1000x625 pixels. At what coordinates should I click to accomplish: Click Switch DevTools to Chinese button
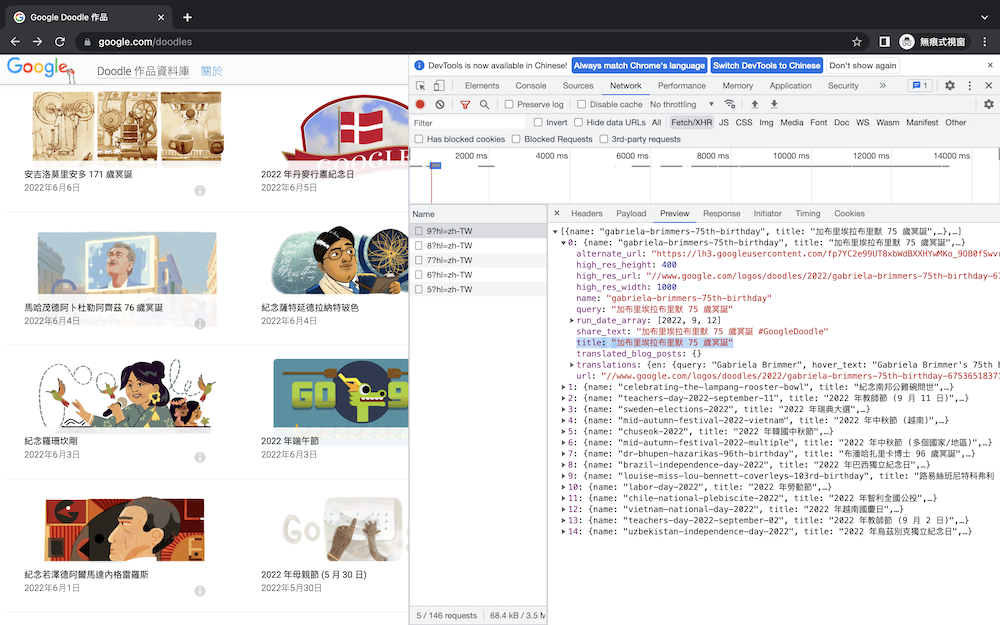tap(767, 65)
